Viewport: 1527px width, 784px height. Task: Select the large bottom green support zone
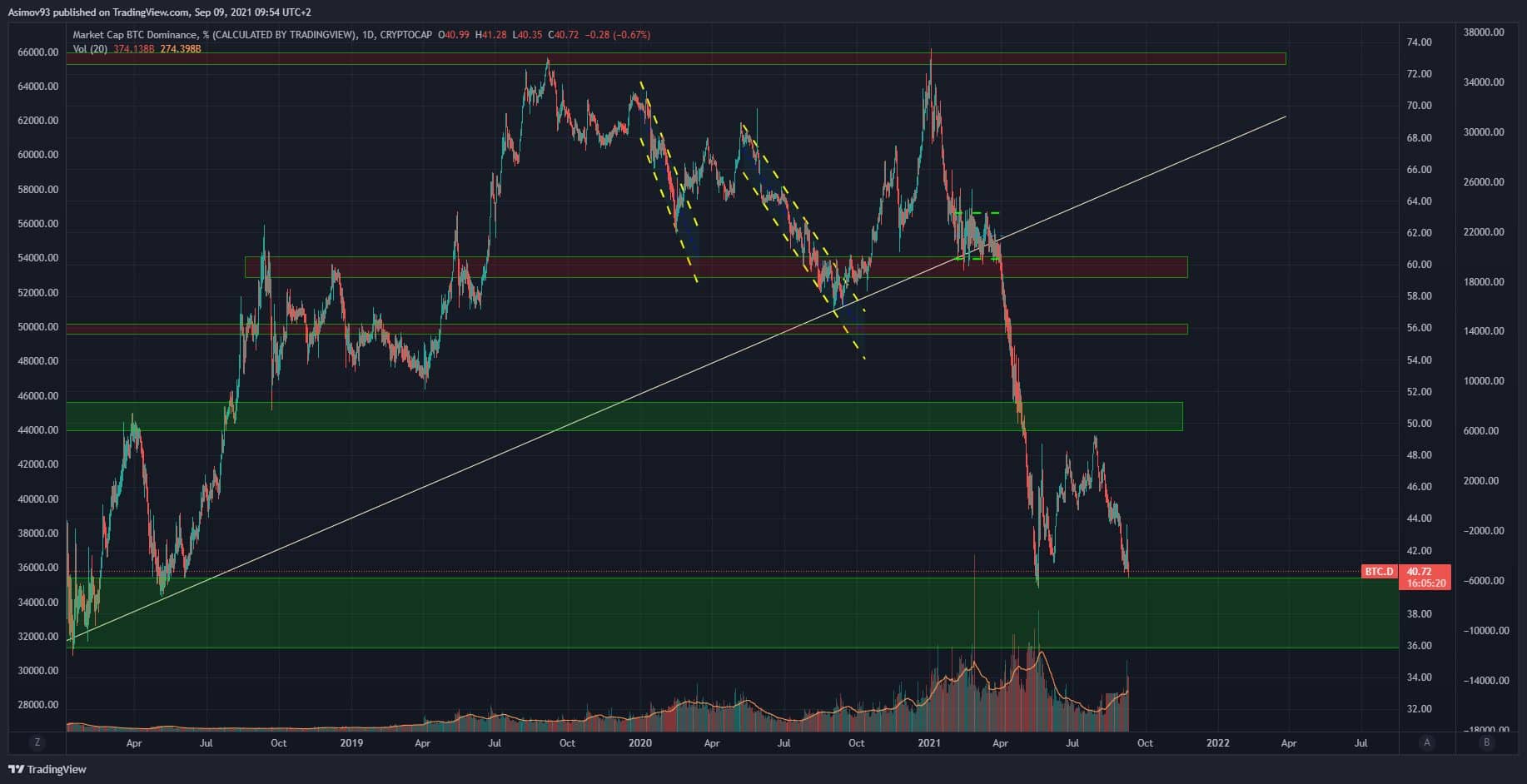click(733, 613)
